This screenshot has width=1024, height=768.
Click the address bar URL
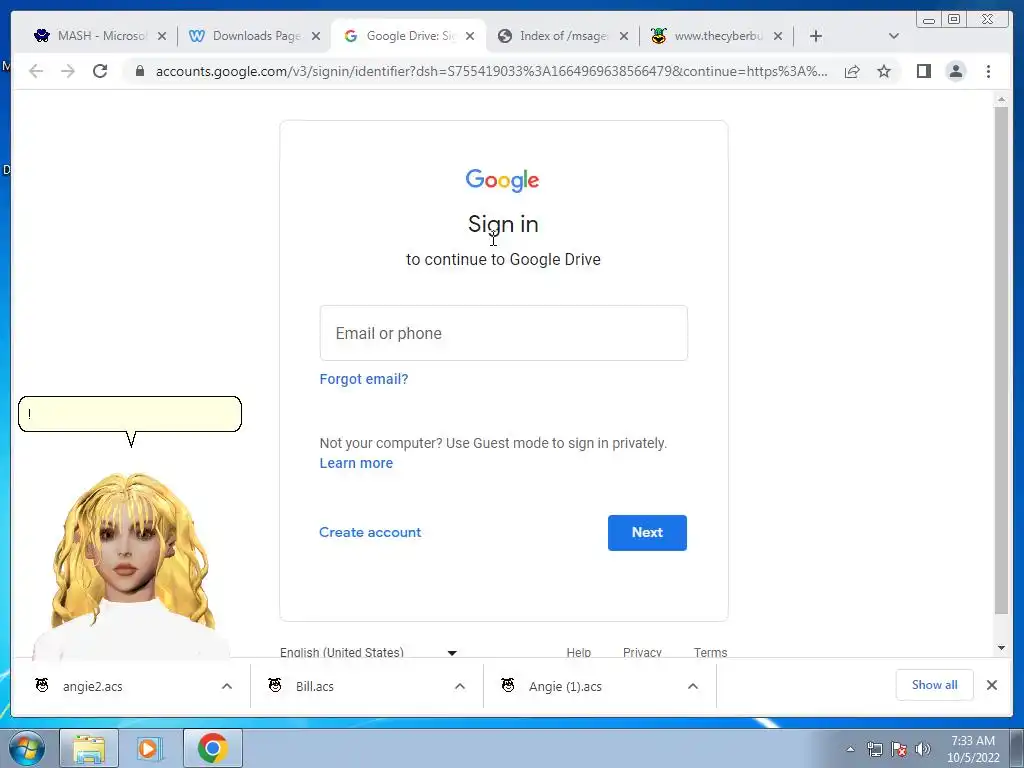click(x=491, y=71)
